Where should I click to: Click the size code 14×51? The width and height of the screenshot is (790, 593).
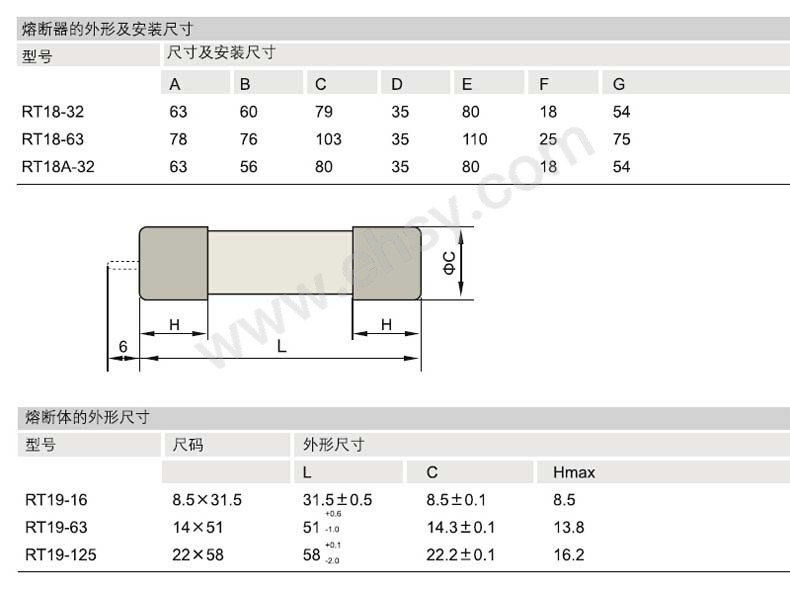tap(198, 528)
